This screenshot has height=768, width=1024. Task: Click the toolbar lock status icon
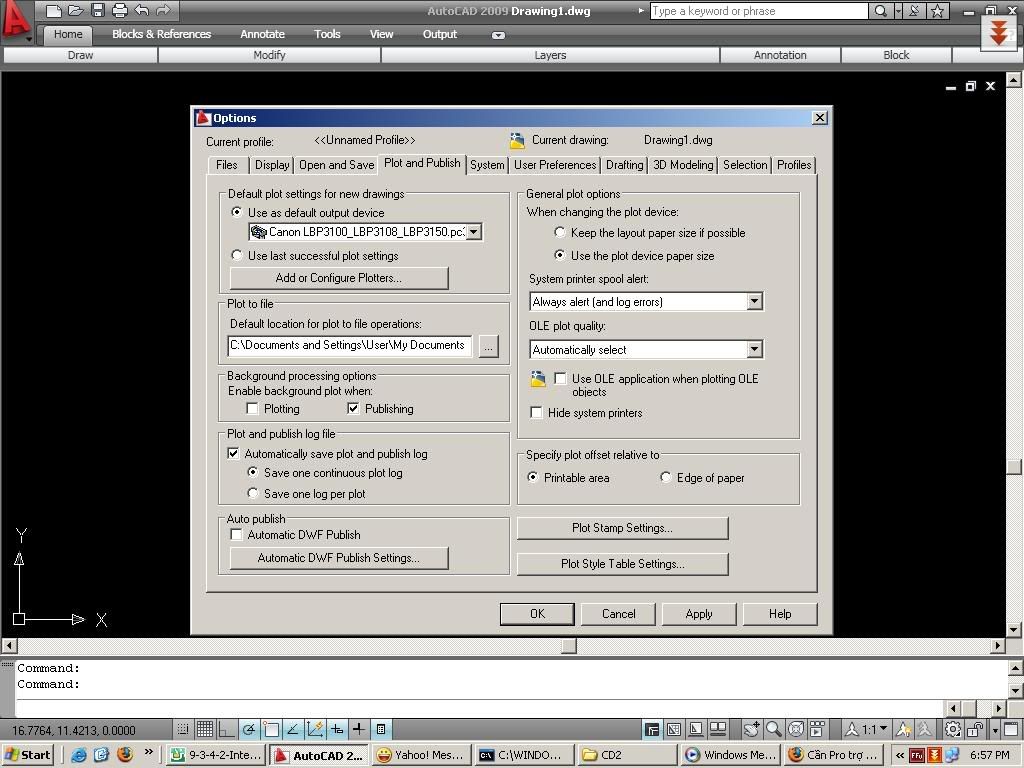975,729
